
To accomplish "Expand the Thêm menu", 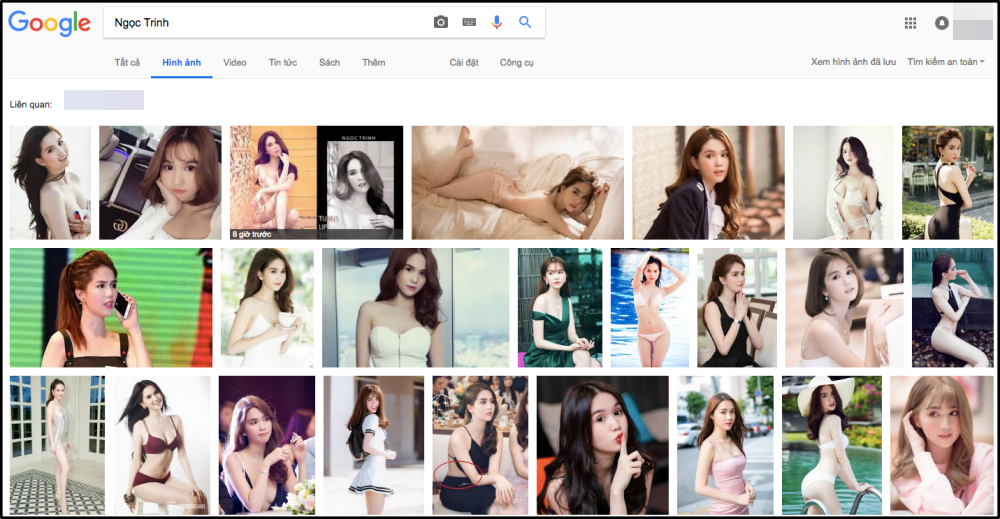I will click(374, 62).
